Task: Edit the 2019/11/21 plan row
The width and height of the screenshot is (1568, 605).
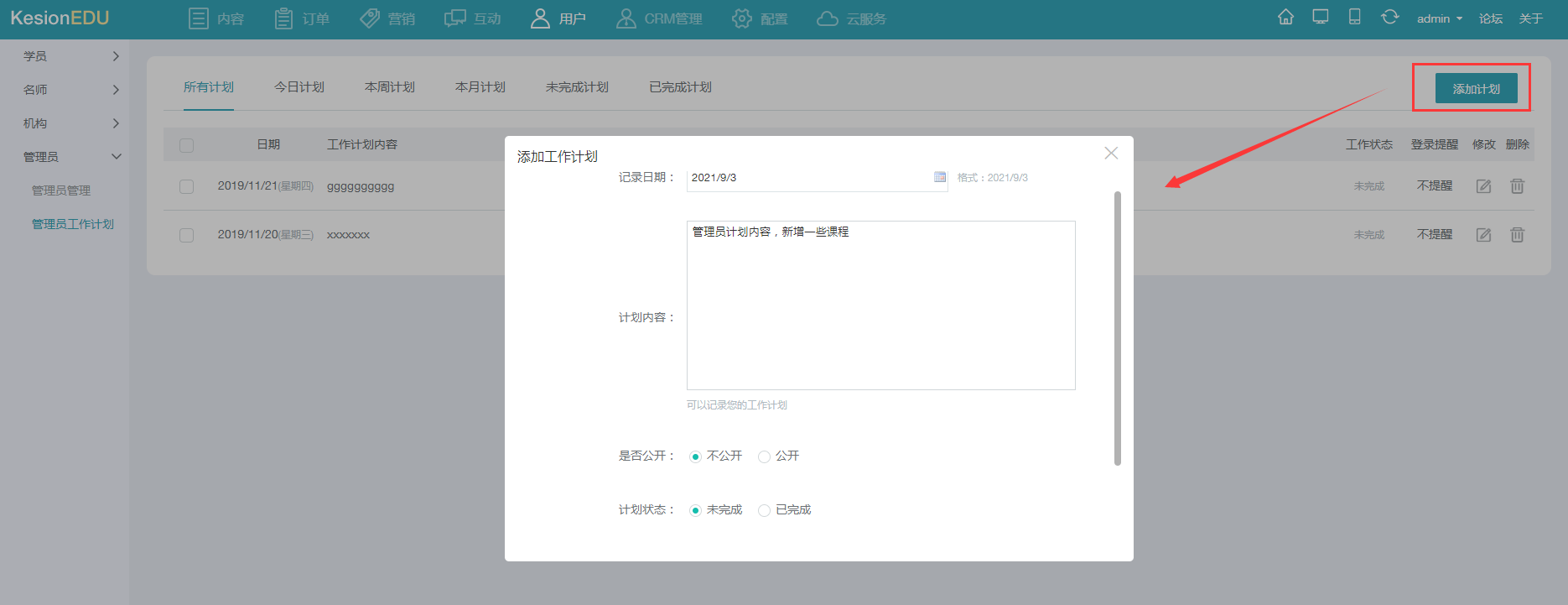Action: point(1483,186)
